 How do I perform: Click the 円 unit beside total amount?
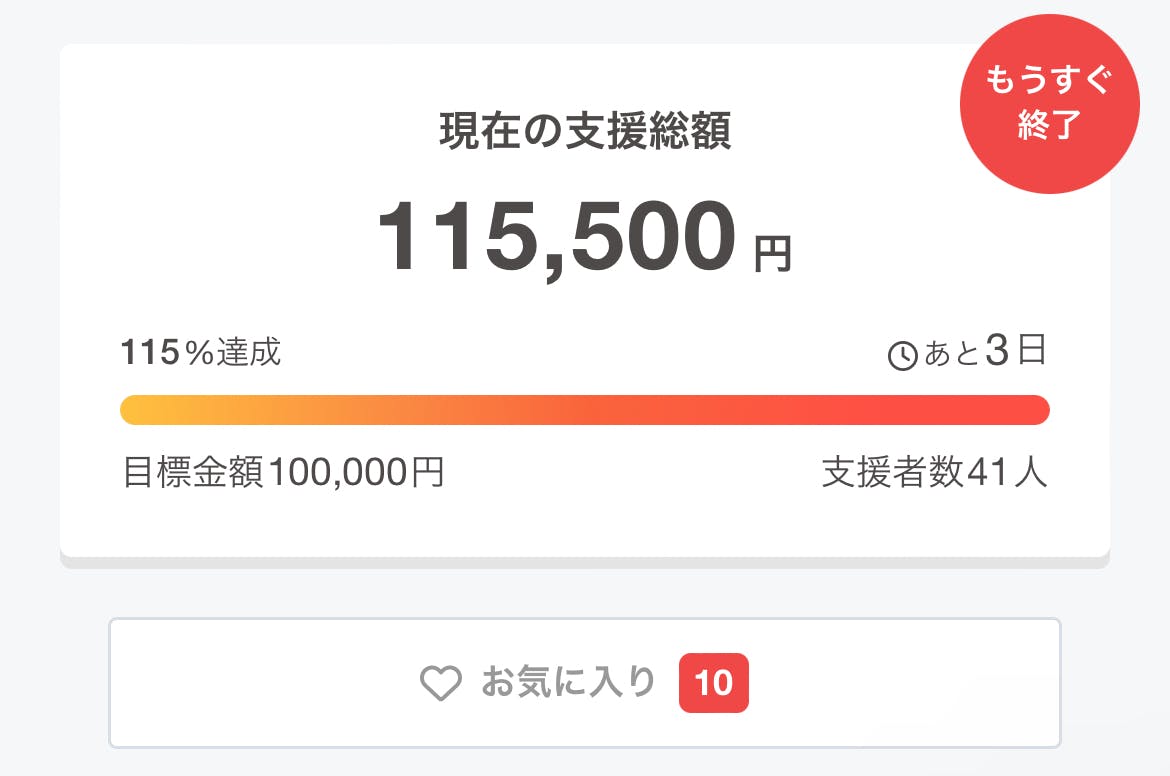coord(772,253)
